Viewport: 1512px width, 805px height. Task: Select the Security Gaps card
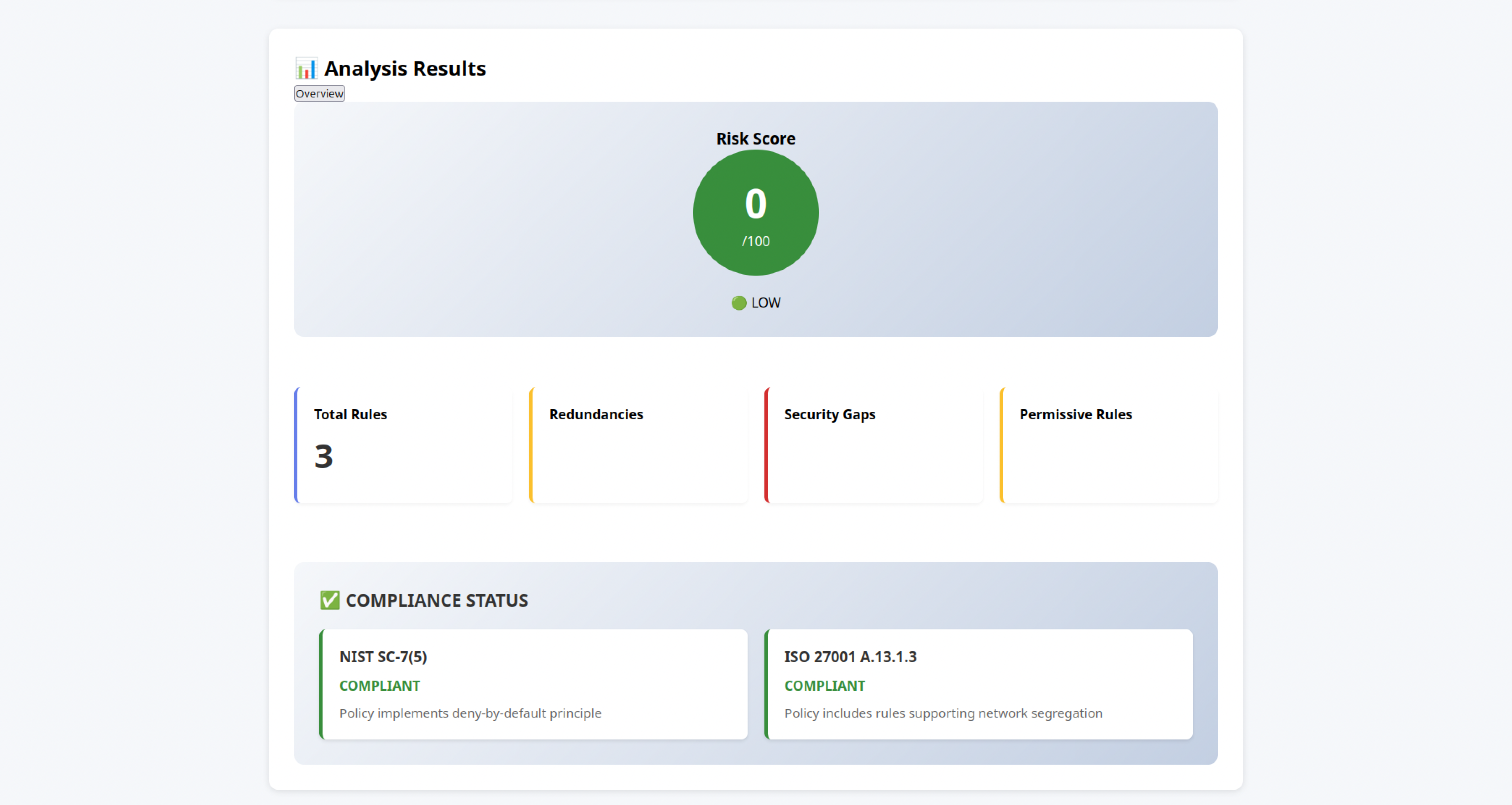[x=874, y=445]
